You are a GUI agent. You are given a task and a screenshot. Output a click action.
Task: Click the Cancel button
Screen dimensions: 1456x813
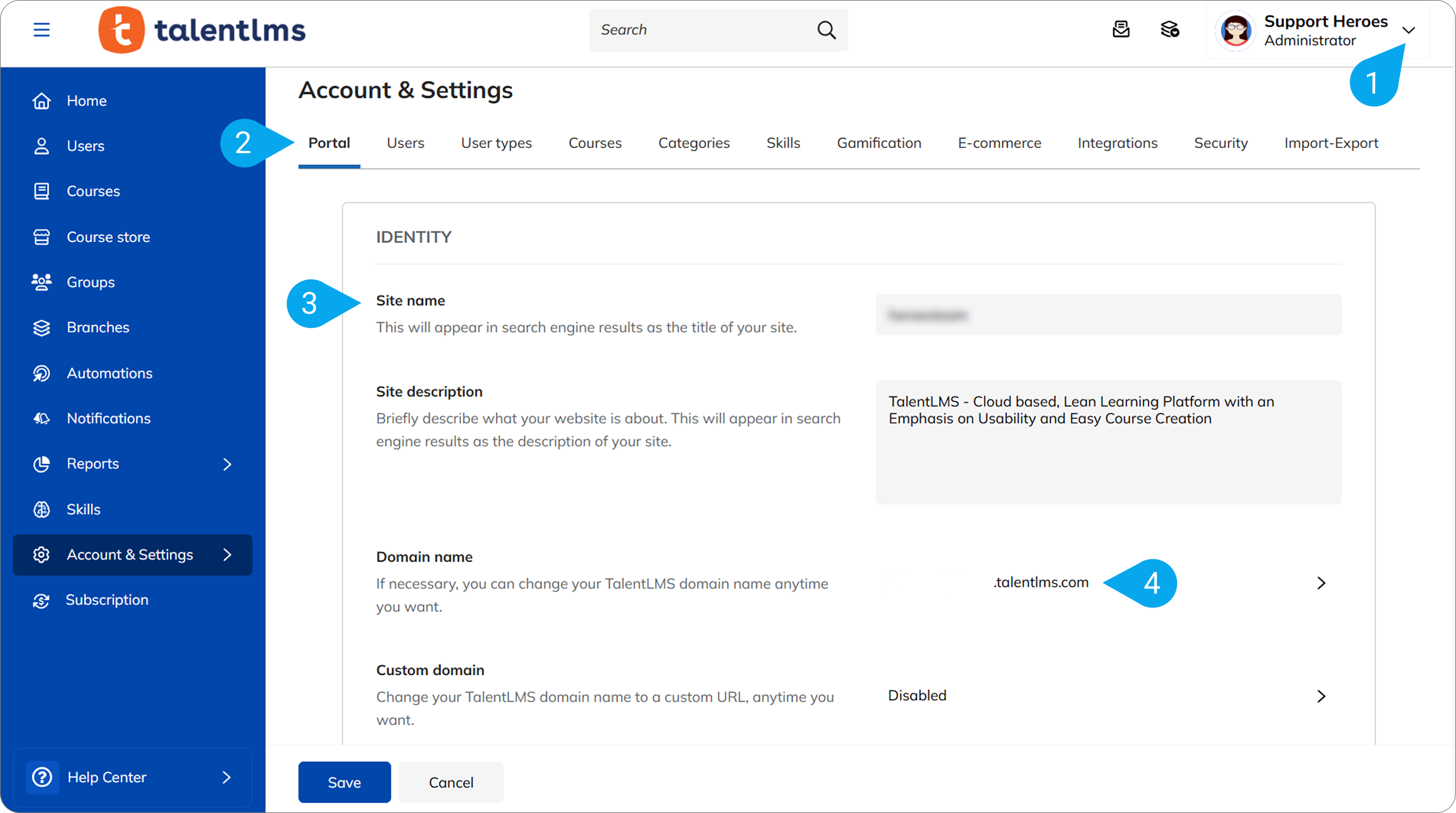(450, 782)
